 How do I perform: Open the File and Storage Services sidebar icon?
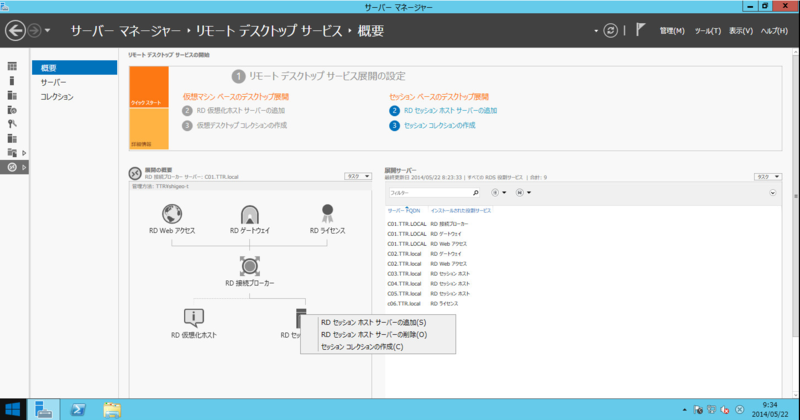pos(12,153)
